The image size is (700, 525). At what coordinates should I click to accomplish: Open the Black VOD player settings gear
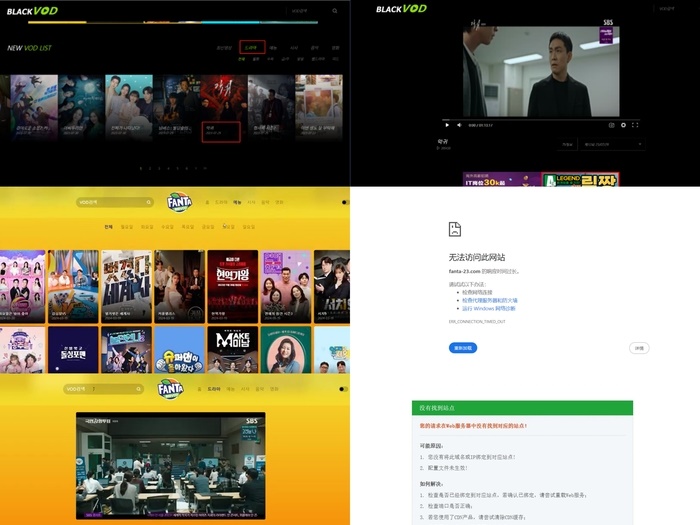pyautogui.click(x=623, y=125)
